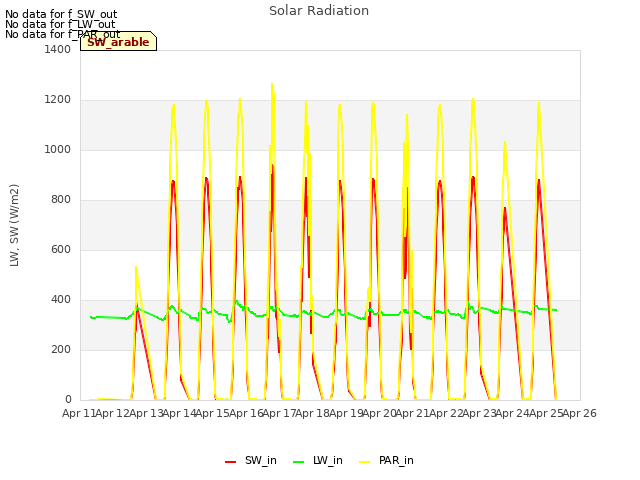The image size is (640, 480).
Task: Click the Apr 23 x-axis label
Action: coord(479,413)
